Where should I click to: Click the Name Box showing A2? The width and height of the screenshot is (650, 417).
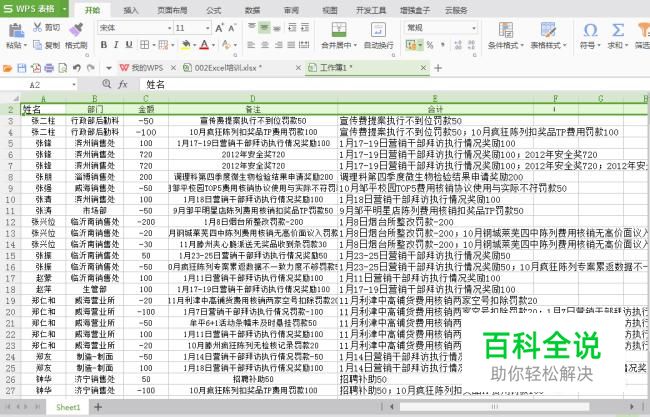(x=38, y=85)
